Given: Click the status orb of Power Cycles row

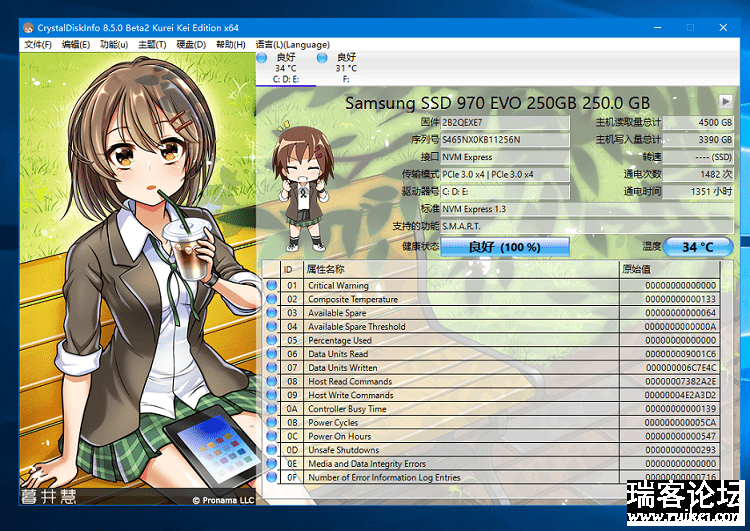Looking at the screenshot, I should pos(272,422).
